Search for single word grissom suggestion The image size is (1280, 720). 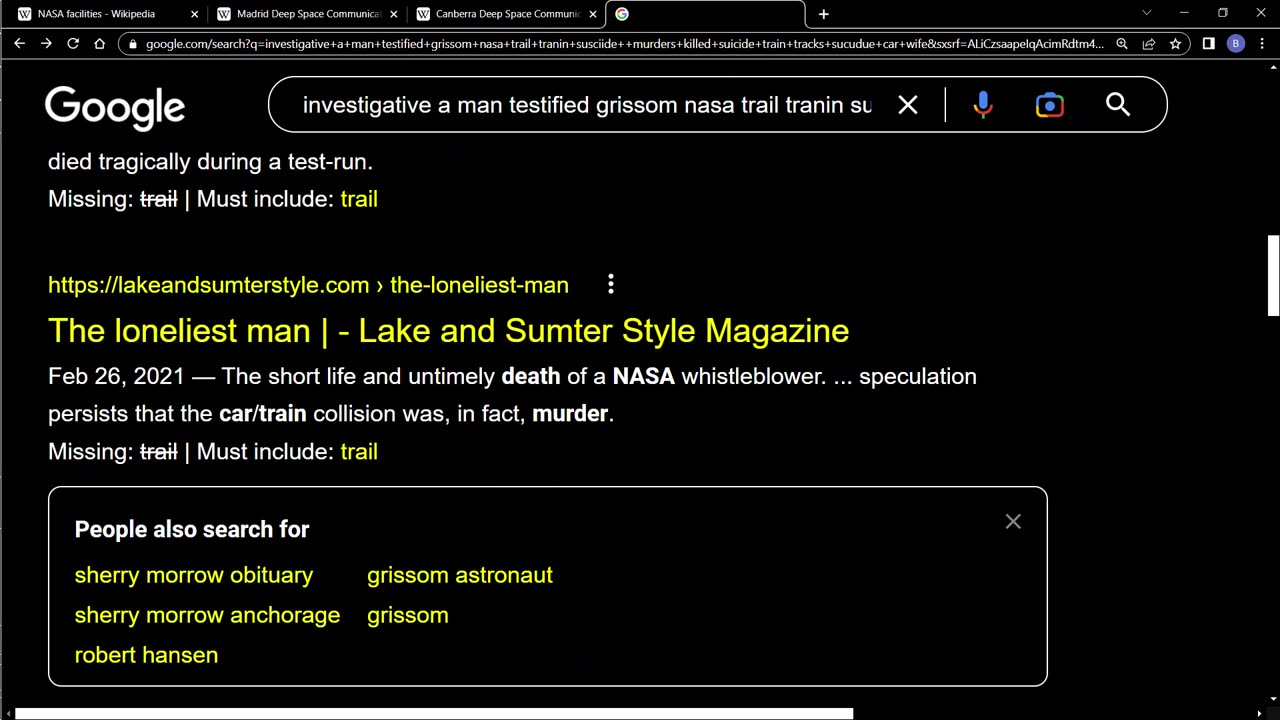coord(408,615)
